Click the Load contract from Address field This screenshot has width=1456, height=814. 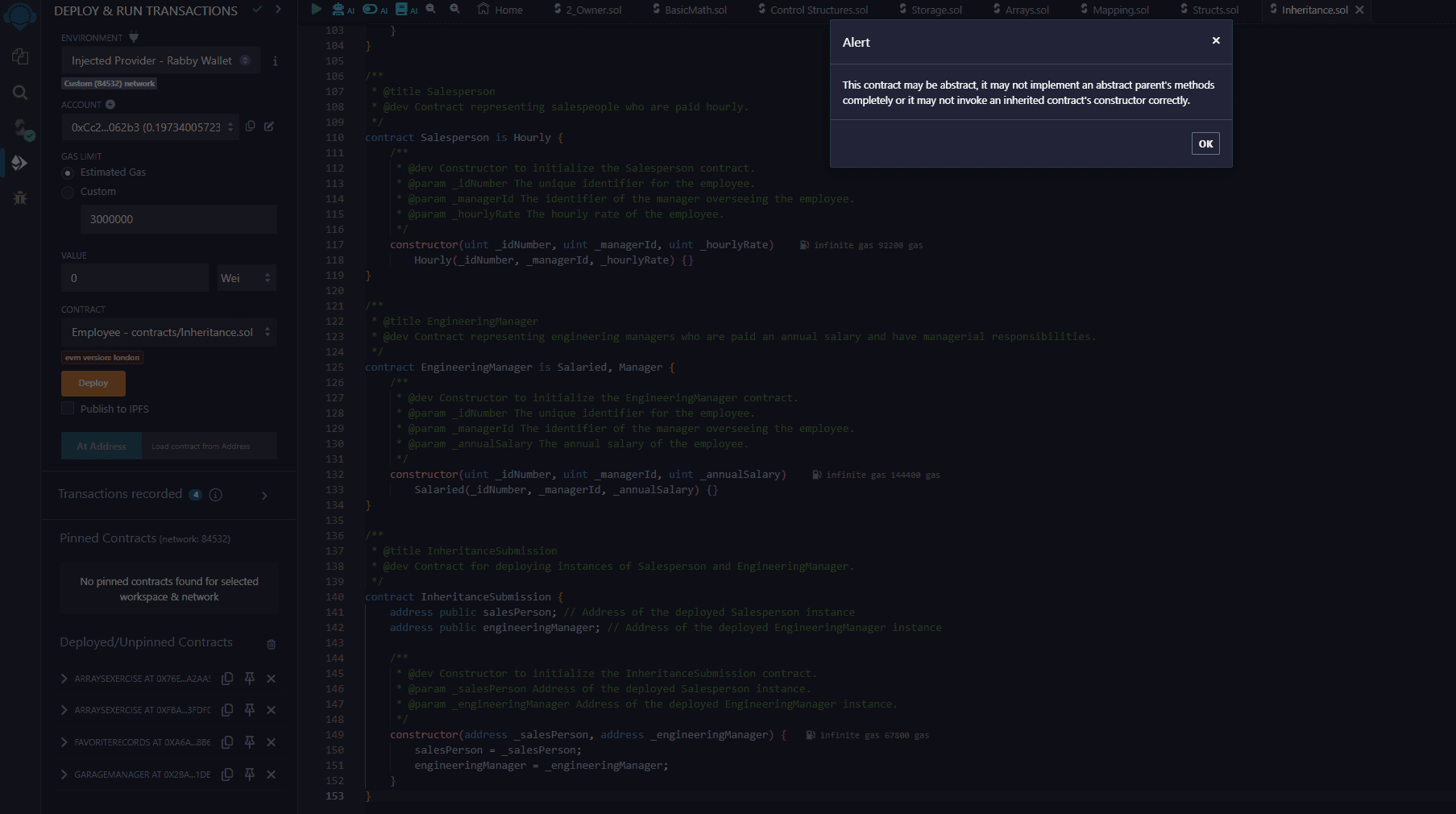pyautogui.click(x=209, y=446)
